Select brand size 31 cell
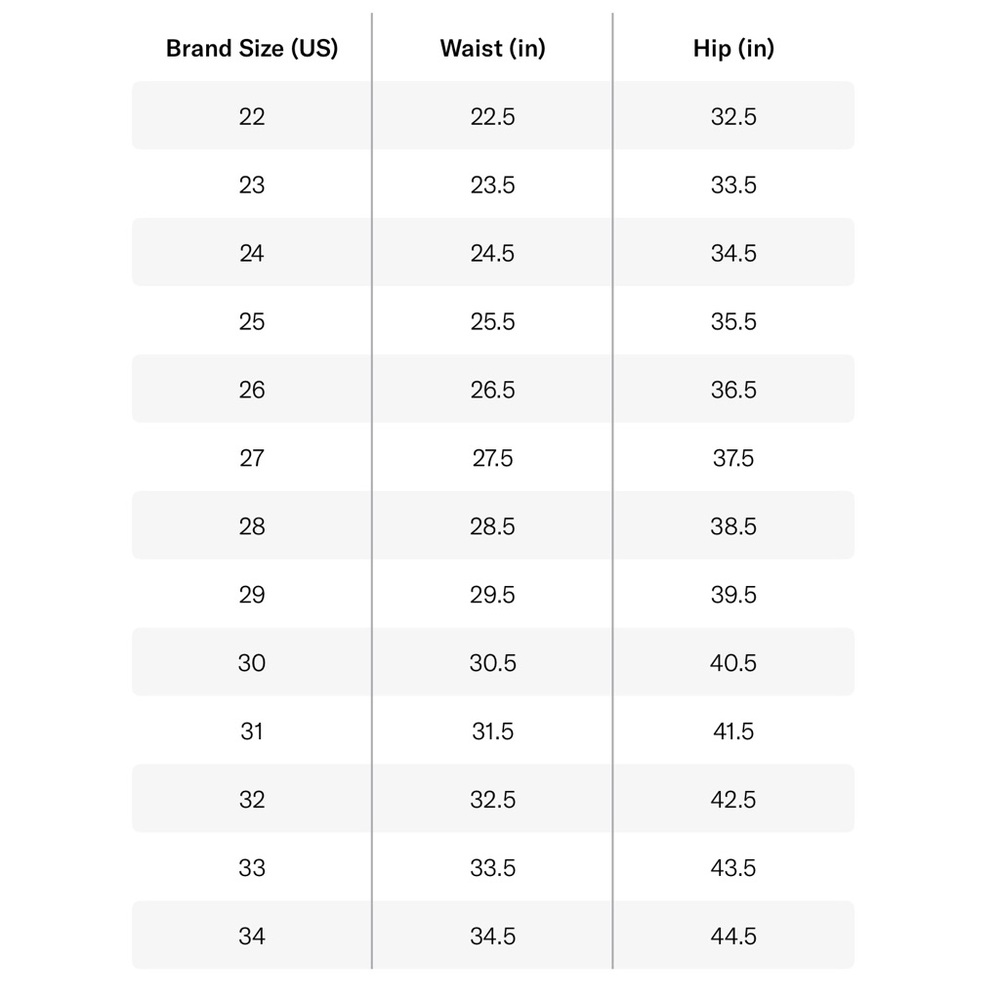Viewport: 1000px width, 1000px height. click(252, 731)
